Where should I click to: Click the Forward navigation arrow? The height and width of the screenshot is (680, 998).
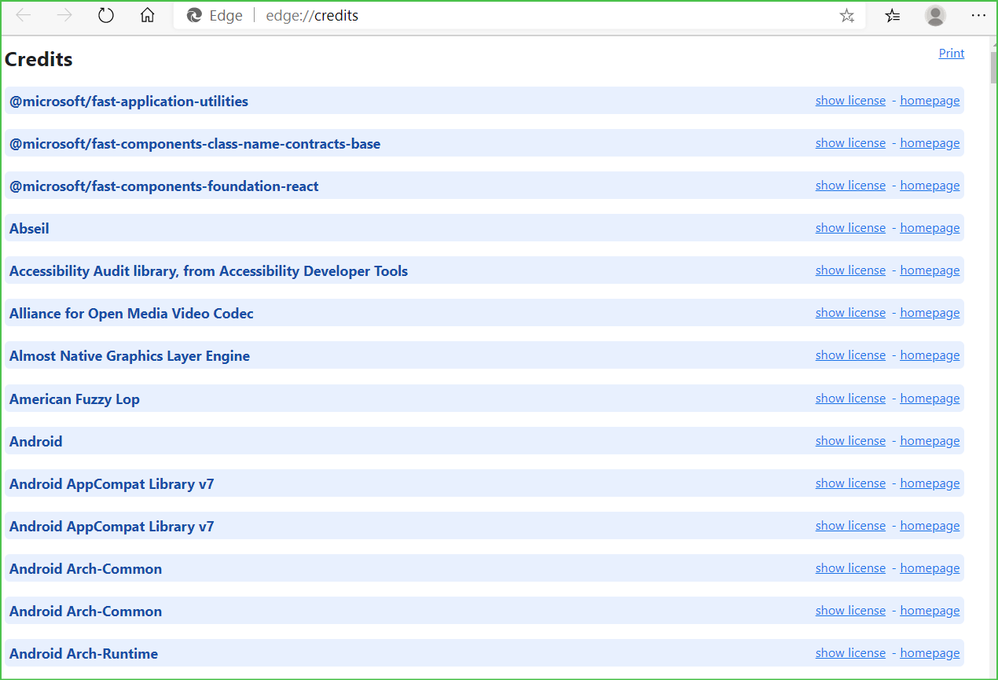tap(65, 16)
